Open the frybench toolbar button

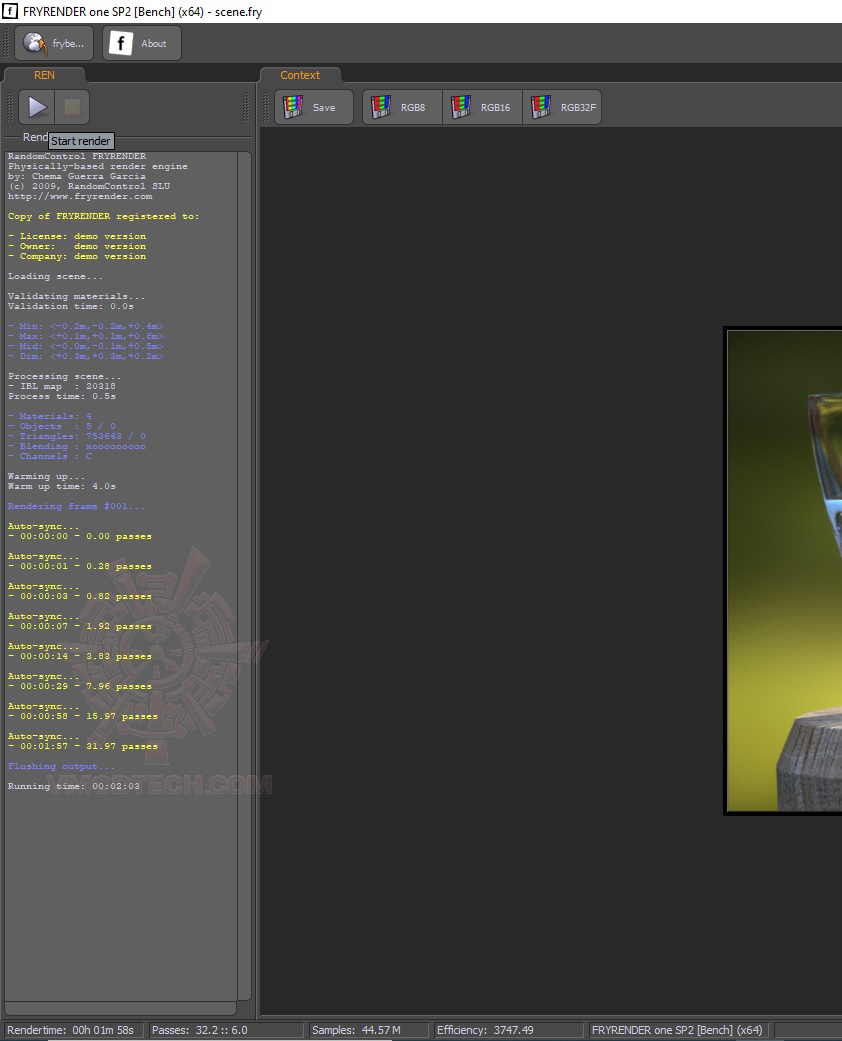[x=54, y=43]
